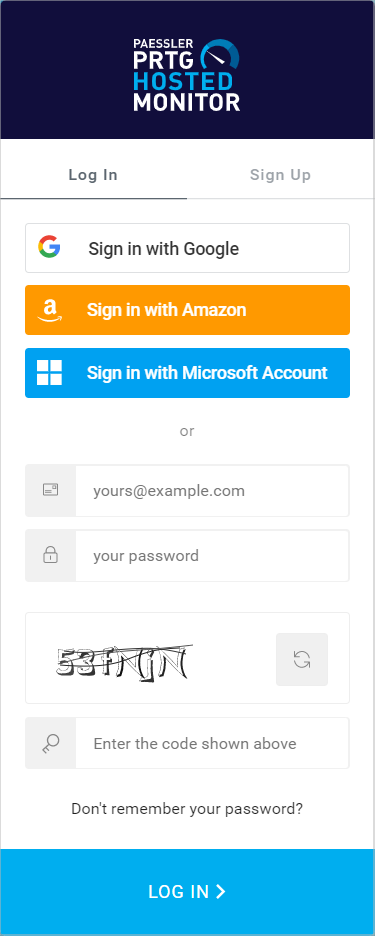
Task: Click the Microsoft windows logo icon
Action: (50, 372)
